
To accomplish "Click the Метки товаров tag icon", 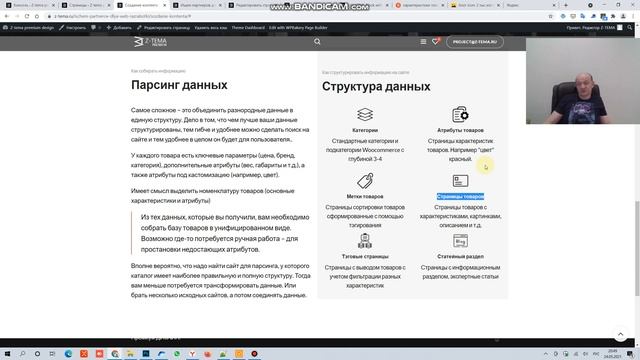I will (x=365, y=181).
